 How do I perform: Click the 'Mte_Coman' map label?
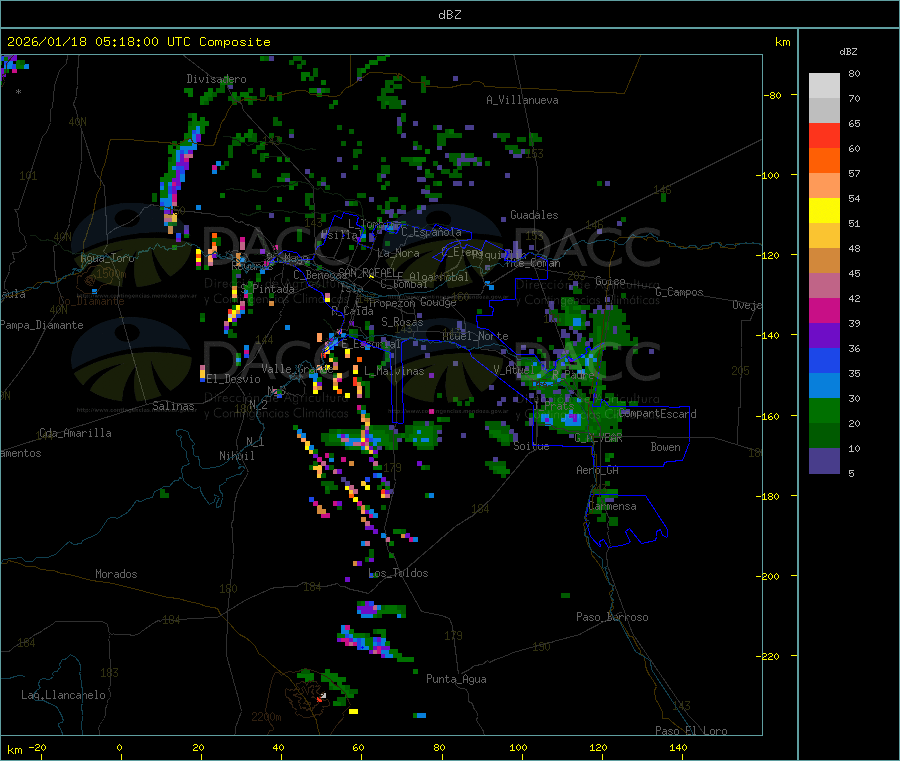pyautogui.click(x=533, y=263)
